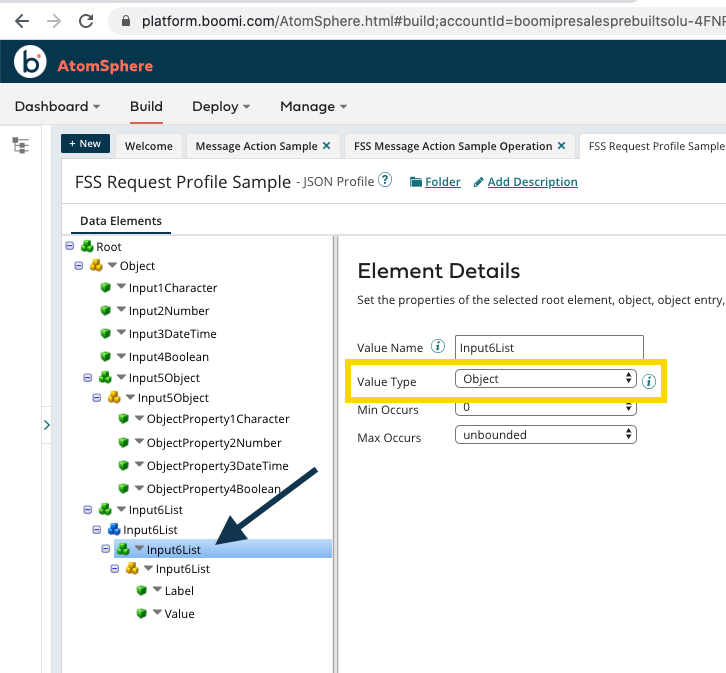Click the Boomi AtomSphere logo icon
Screen dimensions: 726x673
click(31, 64)
